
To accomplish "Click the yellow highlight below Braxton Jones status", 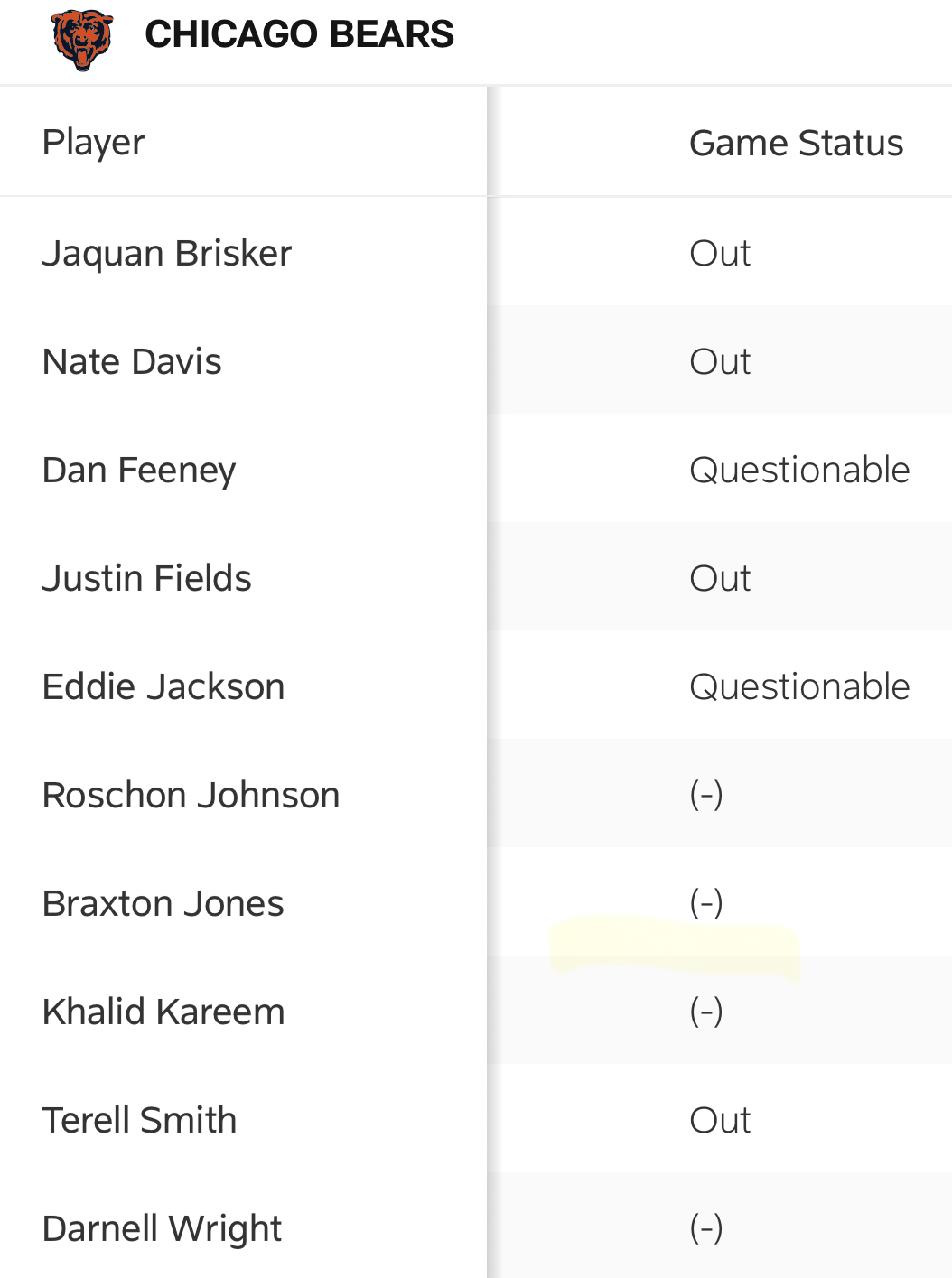I will tap(676, 947).
